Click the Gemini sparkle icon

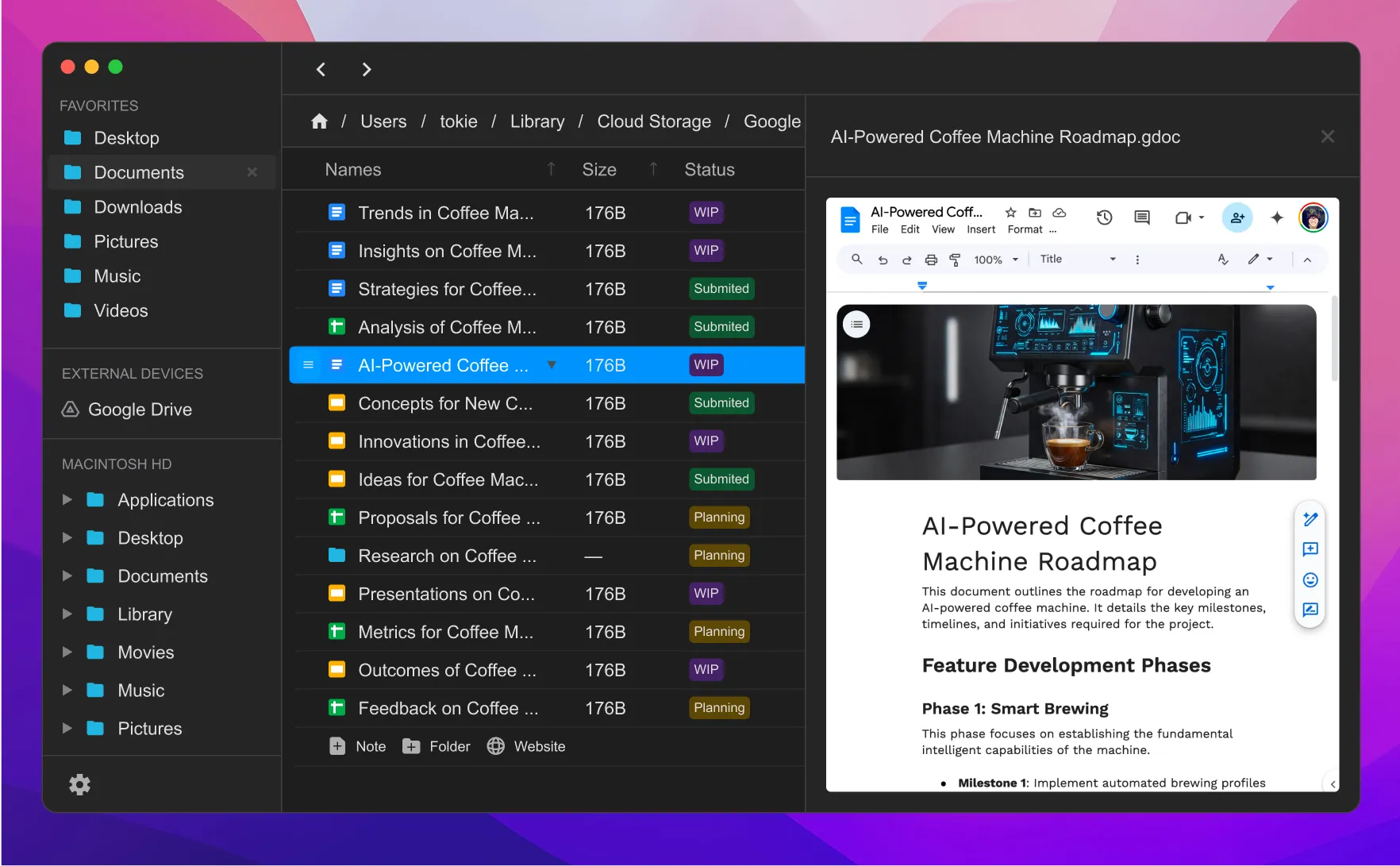click(x=1276, y=217)
